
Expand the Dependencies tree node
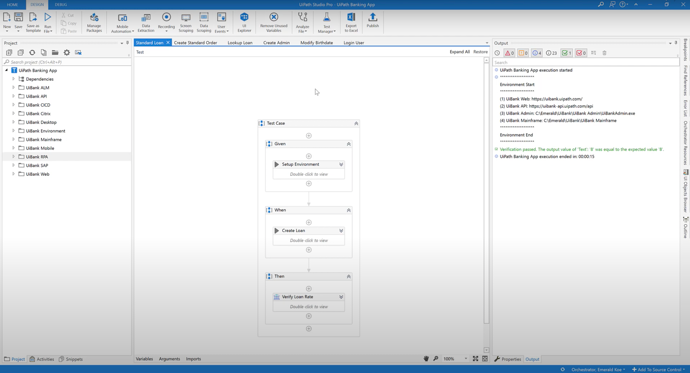(14, 79)
